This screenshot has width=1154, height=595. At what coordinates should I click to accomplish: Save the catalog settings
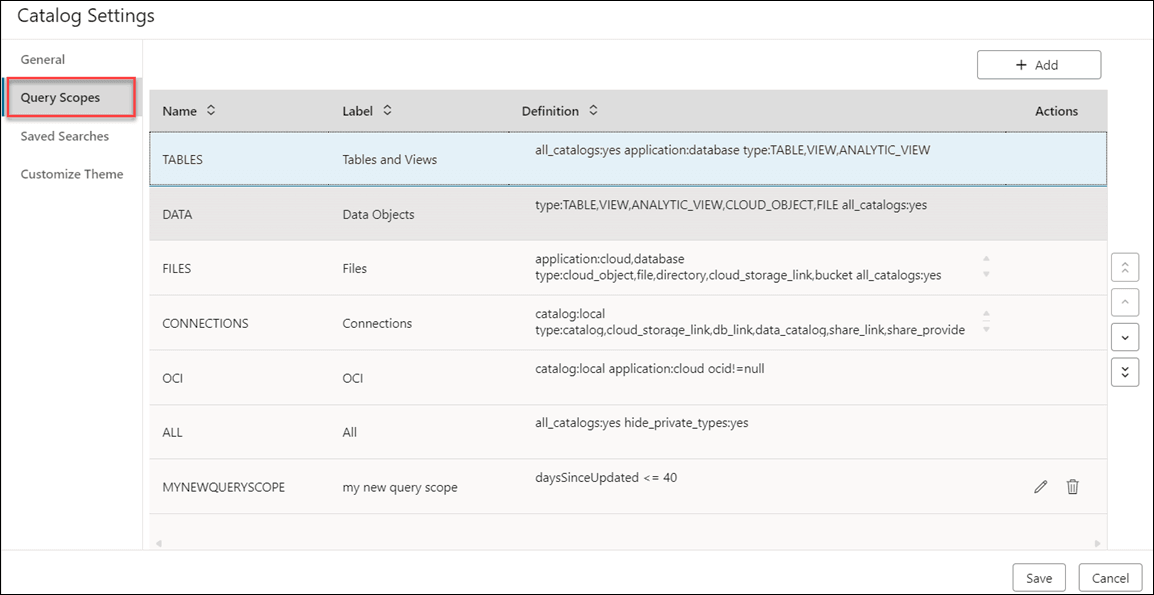click(x=1038, y=577)
